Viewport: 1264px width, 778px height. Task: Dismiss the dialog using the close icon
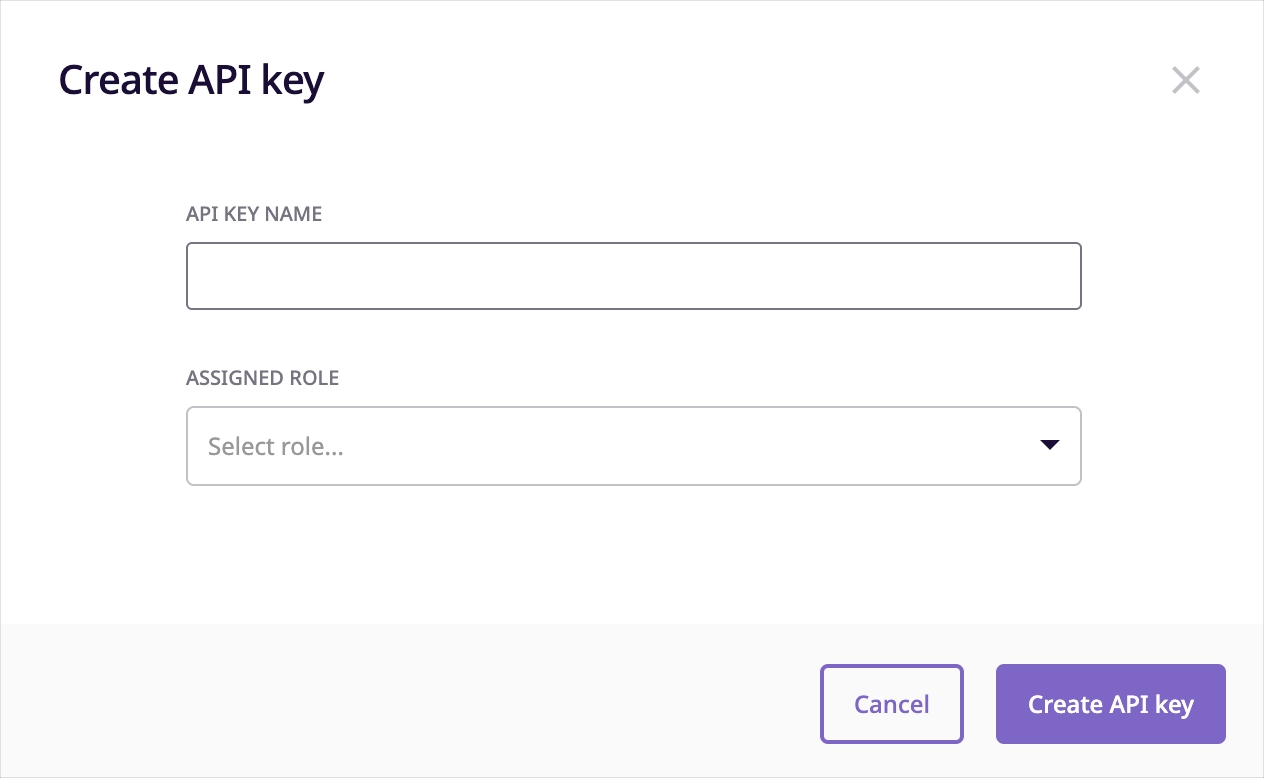(1185, 81)
